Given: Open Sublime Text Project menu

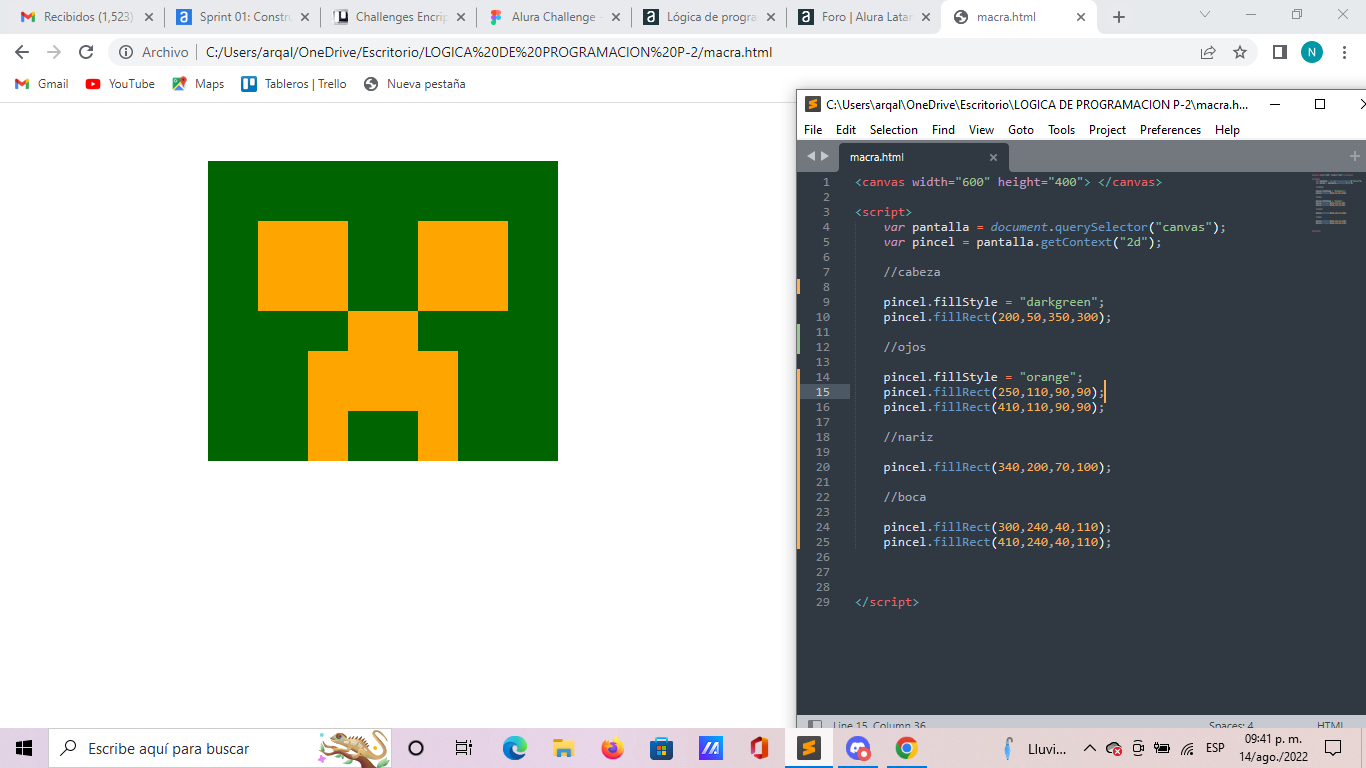Looking at the screenshot, I should tap(1107, 130).
